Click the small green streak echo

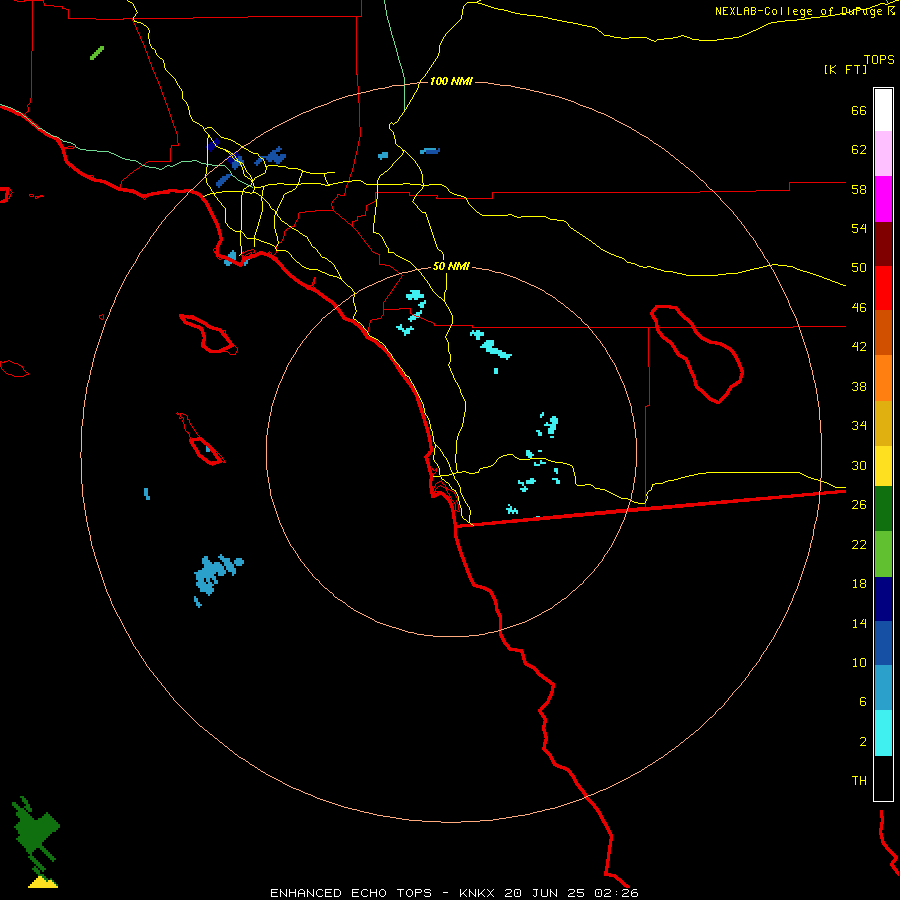tap(97, 53)
